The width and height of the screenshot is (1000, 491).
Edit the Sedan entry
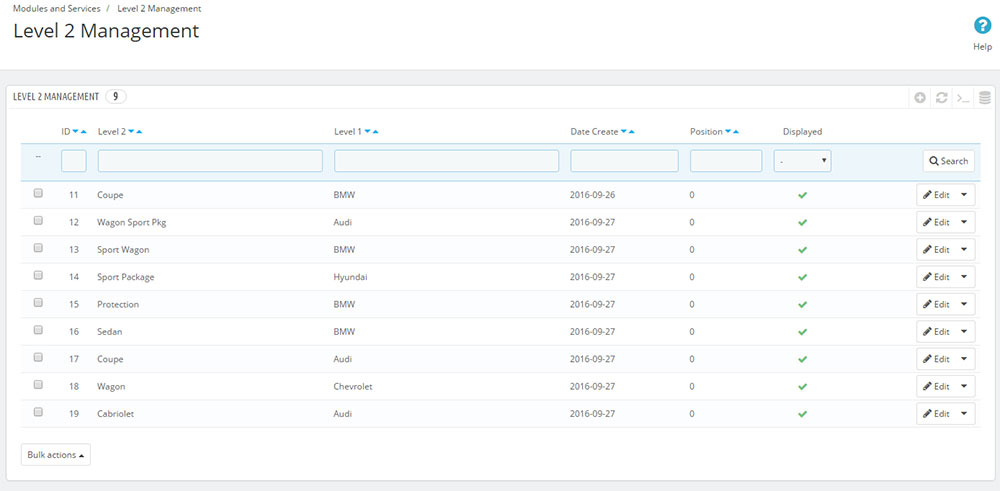click(x=936, y=332)
